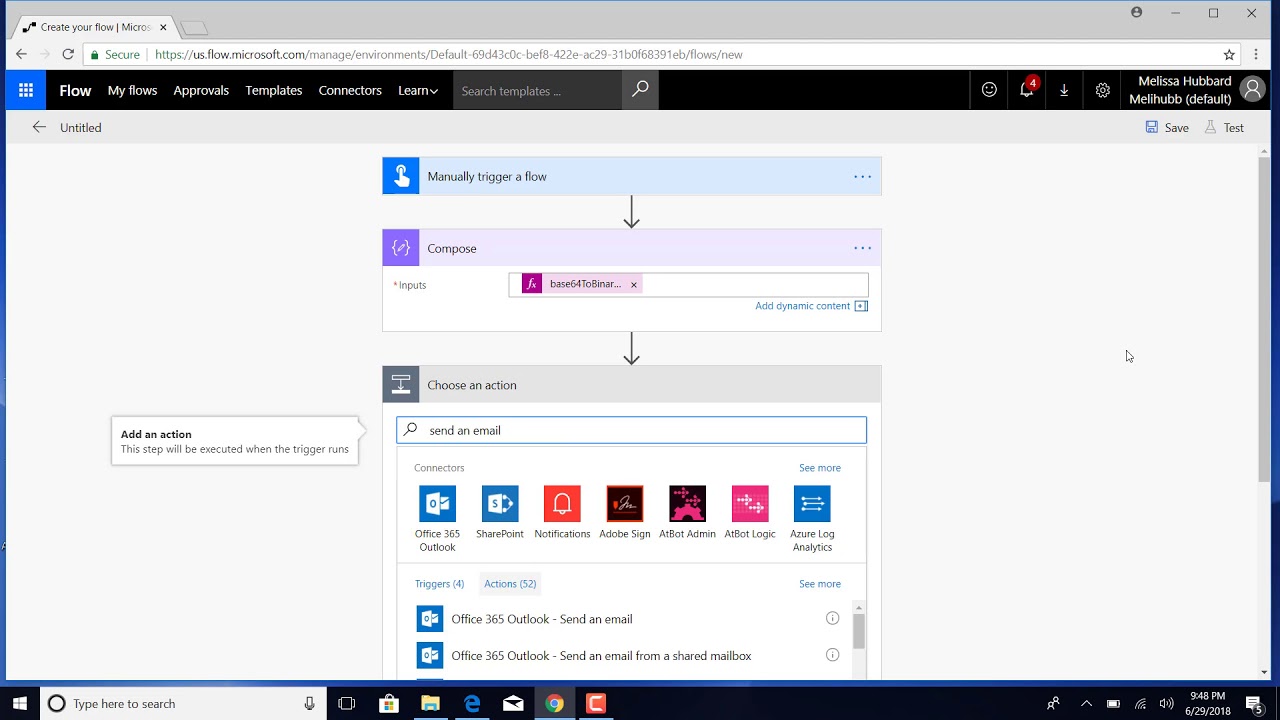Open Melissa Hubbard account avatar
1280x720 pixels.
[1252, 90]
